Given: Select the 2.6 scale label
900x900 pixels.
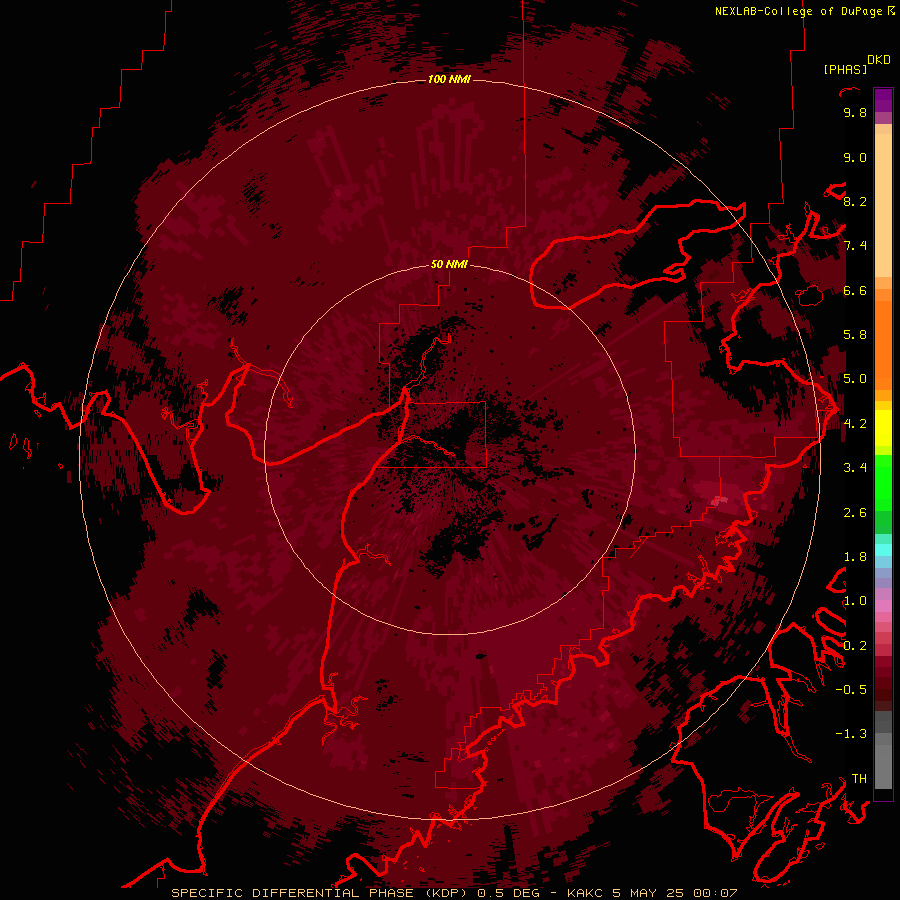Looking at the screenshot, I should click(x=855, y=513).
